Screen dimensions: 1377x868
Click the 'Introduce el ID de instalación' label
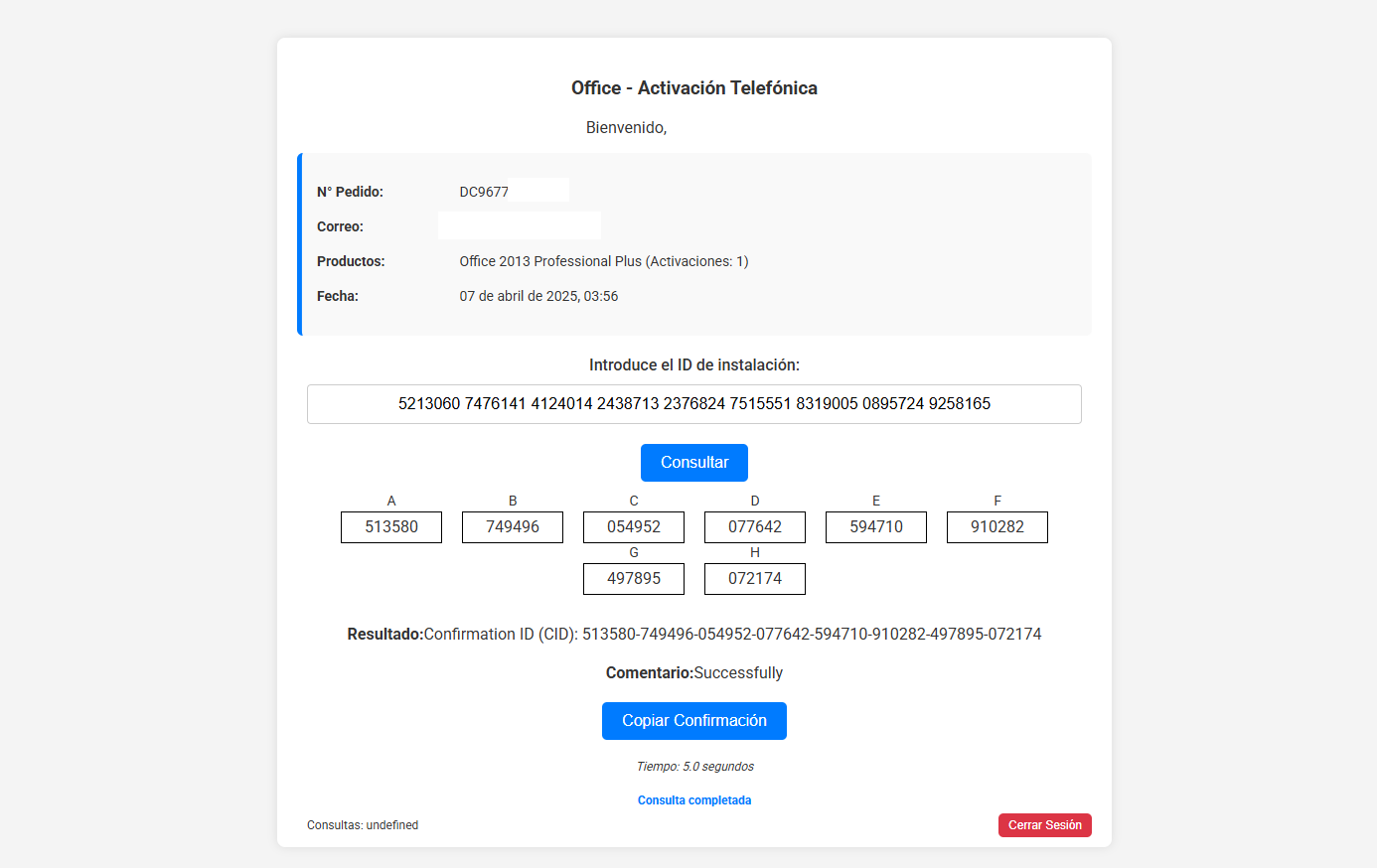693,364
